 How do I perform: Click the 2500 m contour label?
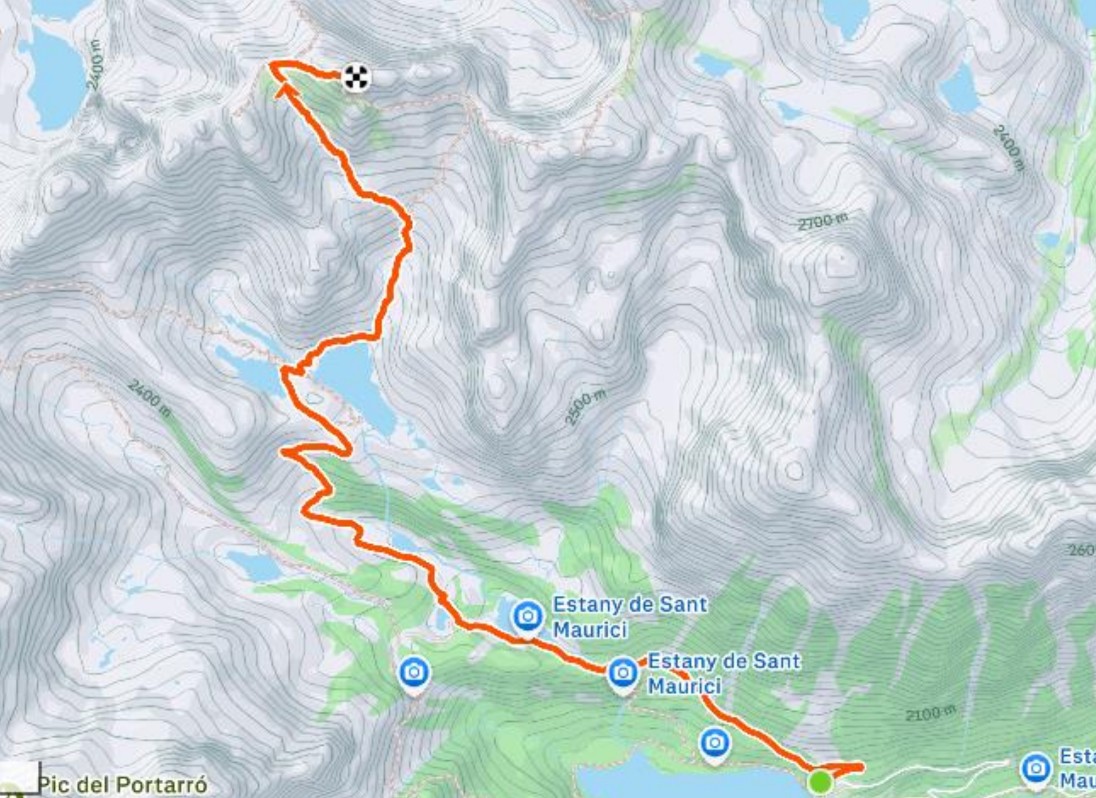[x=584, y=407]
